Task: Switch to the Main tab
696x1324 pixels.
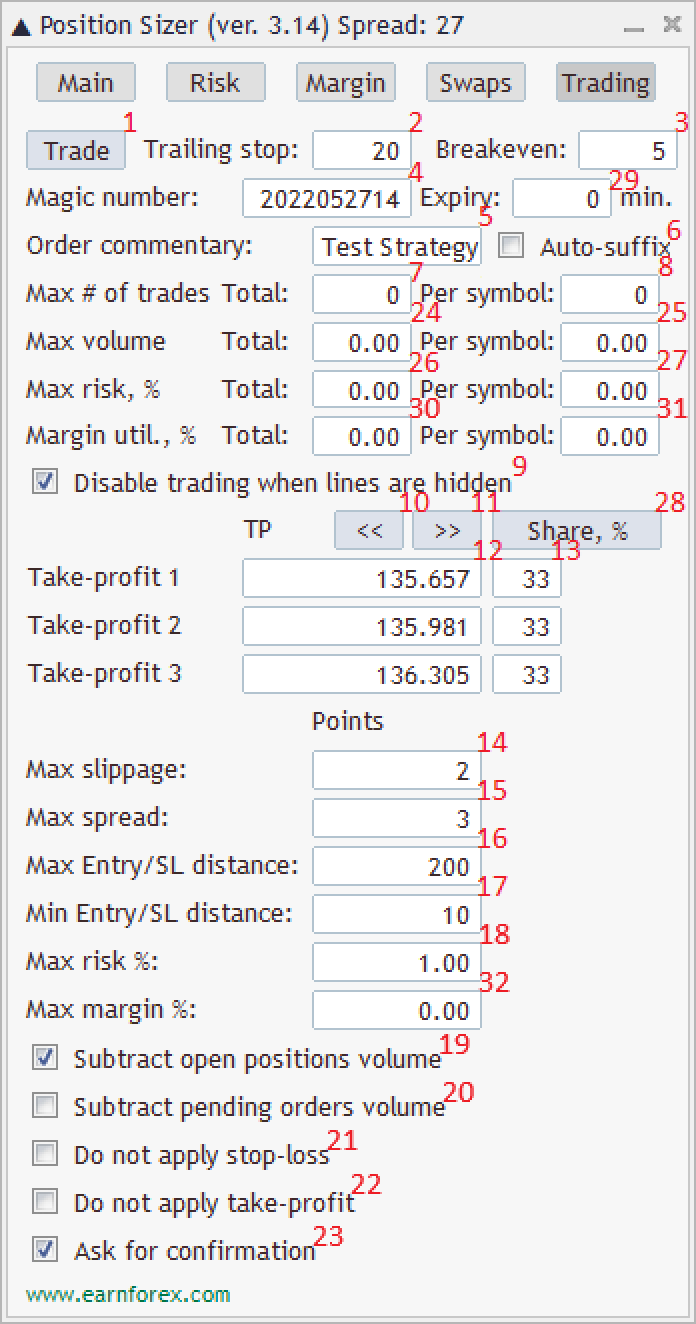Action: 85,83
